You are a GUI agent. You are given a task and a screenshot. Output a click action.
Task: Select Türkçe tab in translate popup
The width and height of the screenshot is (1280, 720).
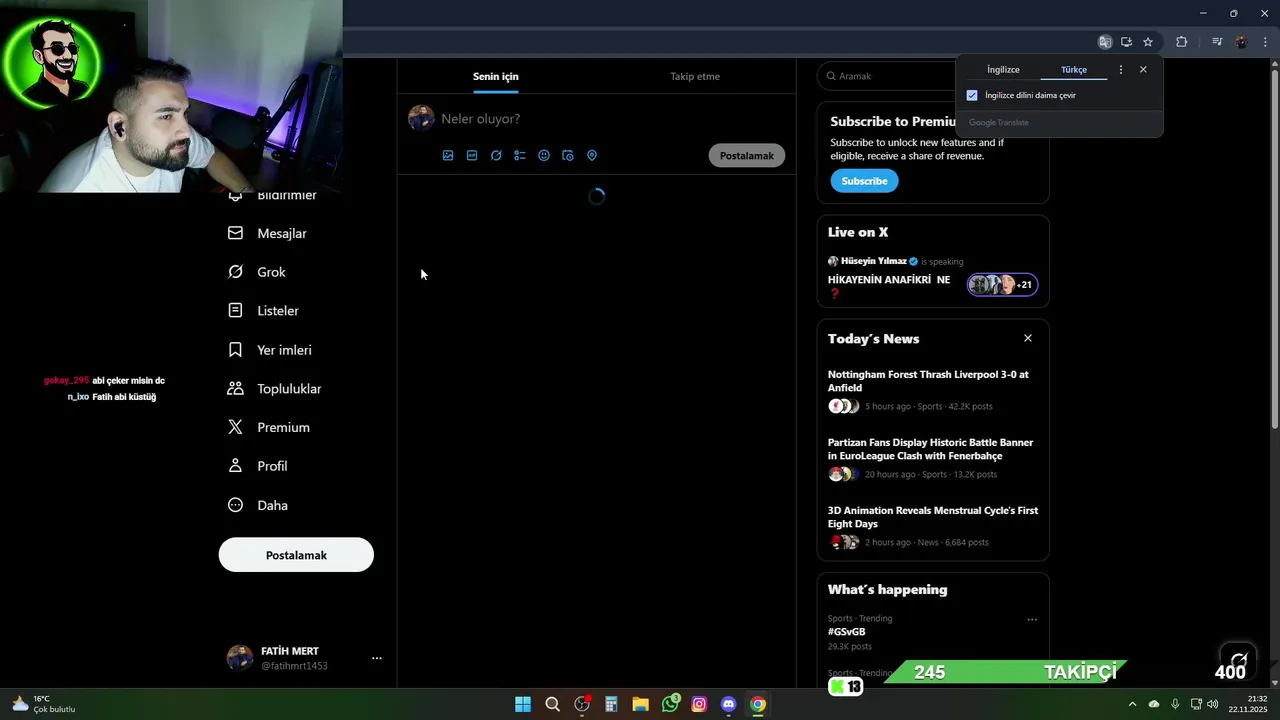point(1074,70)
